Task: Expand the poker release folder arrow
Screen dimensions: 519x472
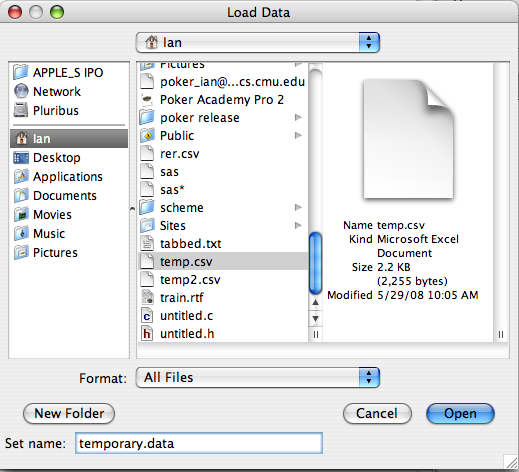Action: 298,117
